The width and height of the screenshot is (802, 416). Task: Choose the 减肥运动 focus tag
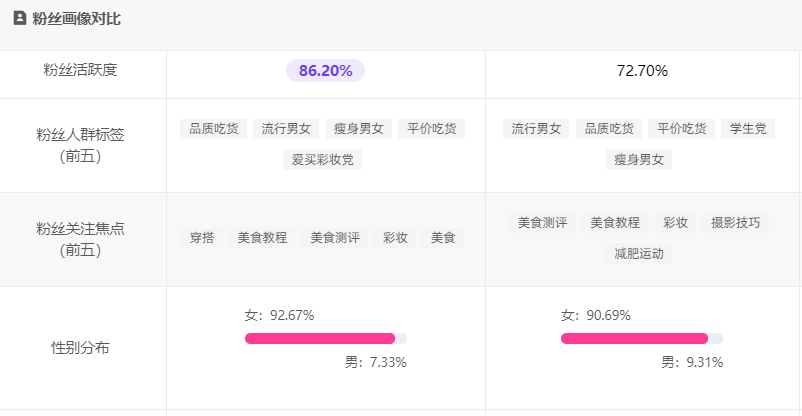click(639, 254)
